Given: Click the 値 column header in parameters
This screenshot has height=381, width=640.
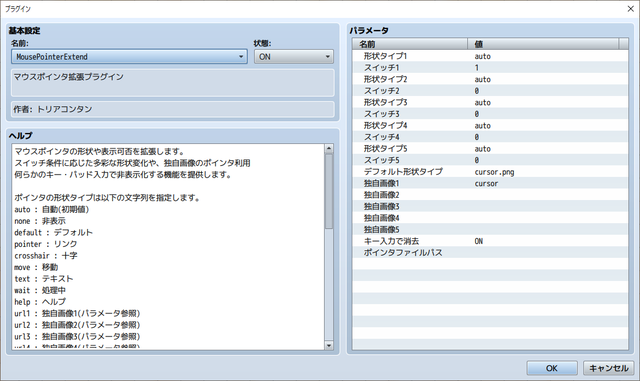Looking at the screenshot, I should tap(543, 44).
